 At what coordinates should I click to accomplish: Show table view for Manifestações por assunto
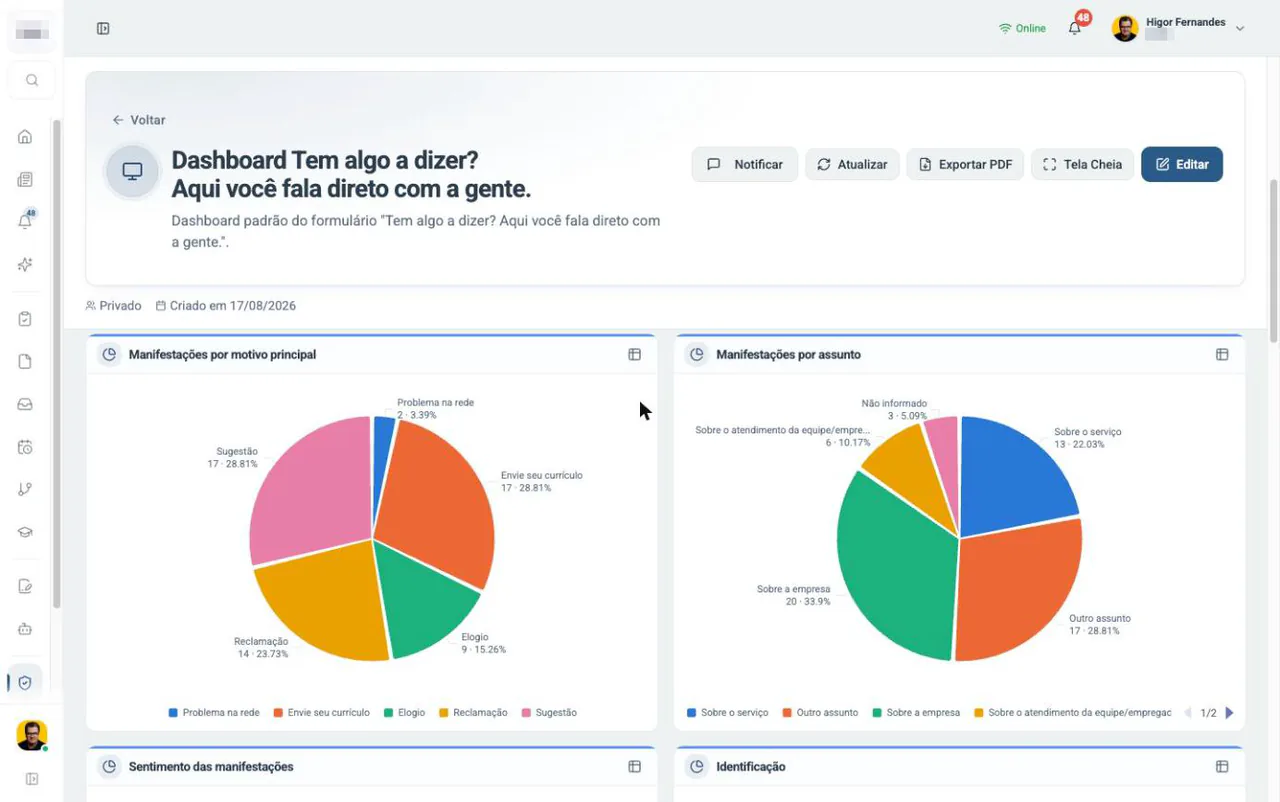pyautogui.click(x=1222, y=354)
